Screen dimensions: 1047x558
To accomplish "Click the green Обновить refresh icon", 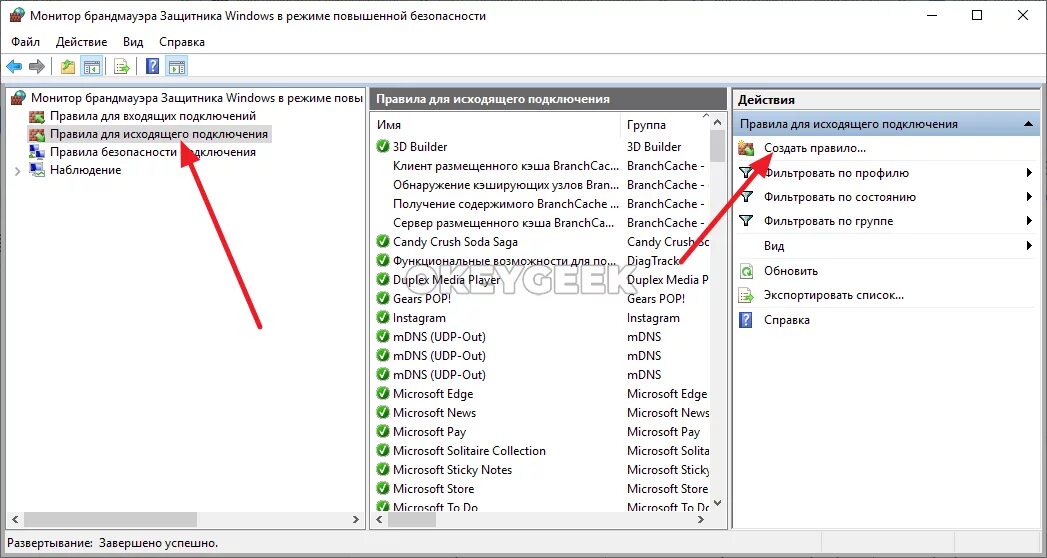I will (x=747, y=271).
